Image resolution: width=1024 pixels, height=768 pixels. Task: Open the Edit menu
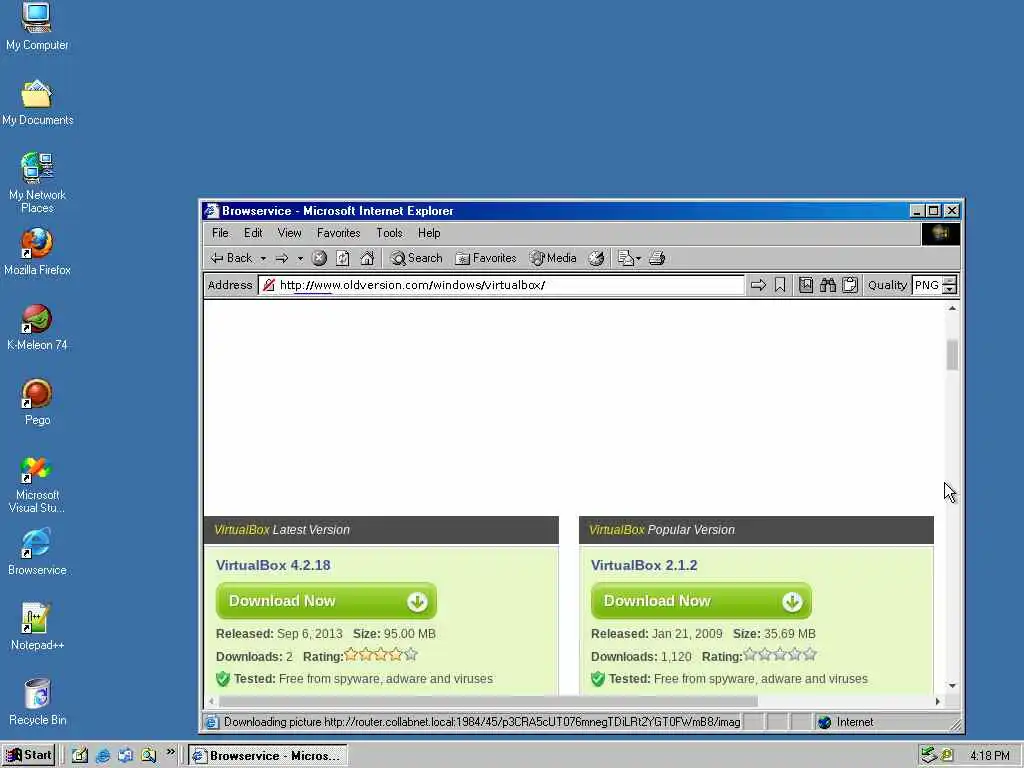[x=253, y=232]
